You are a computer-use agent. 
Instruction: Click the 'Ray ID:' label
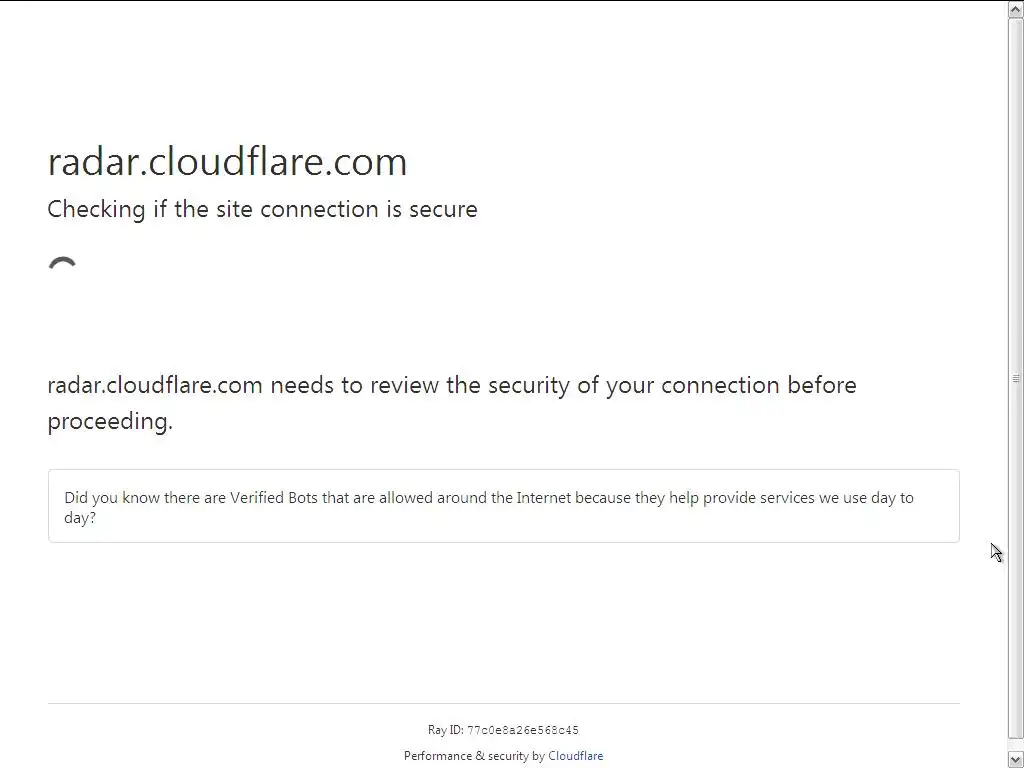445,730
